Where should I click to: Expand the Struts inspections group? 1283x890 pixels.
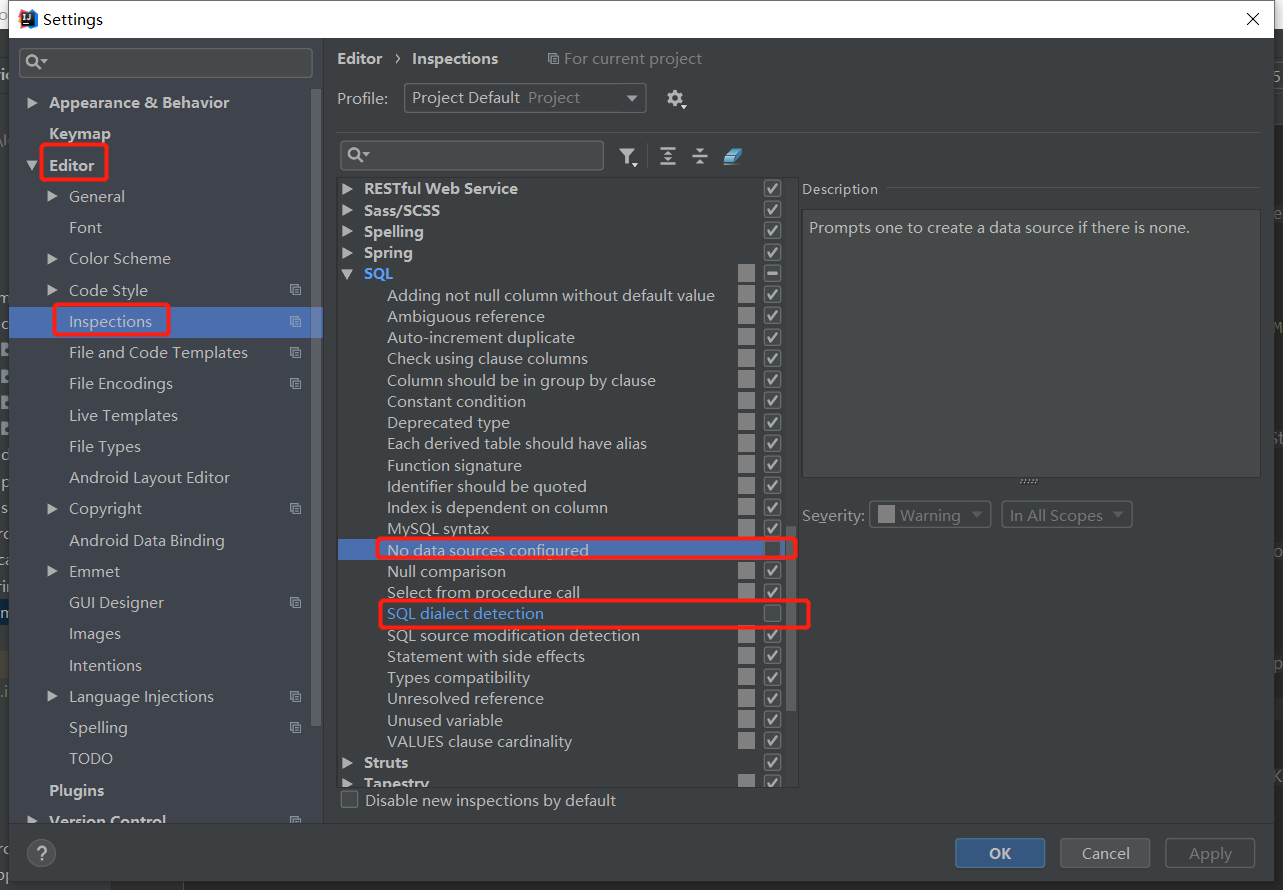click(x=347, y=762)
